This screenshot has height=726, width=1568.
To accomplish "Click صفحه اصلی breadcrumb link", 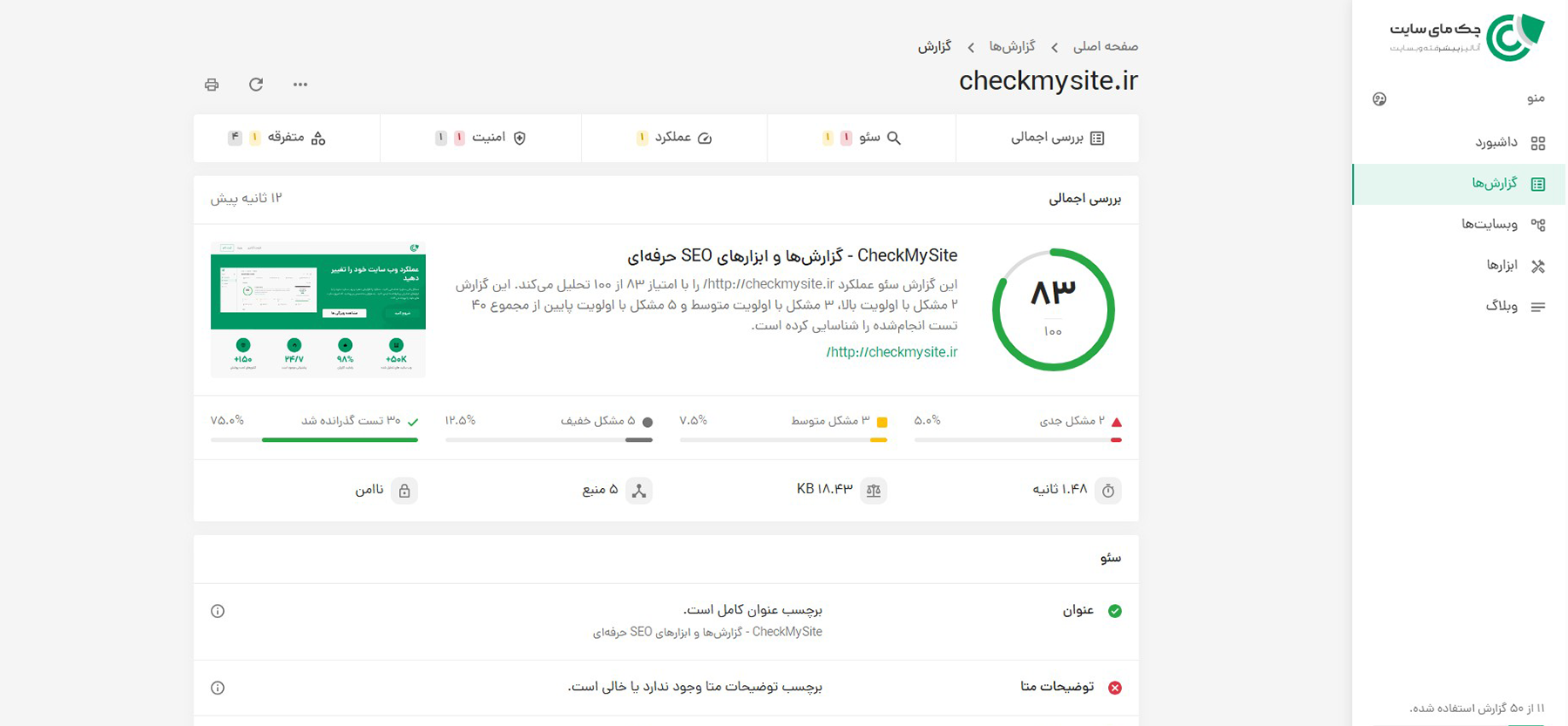I will pos(1105,46).
